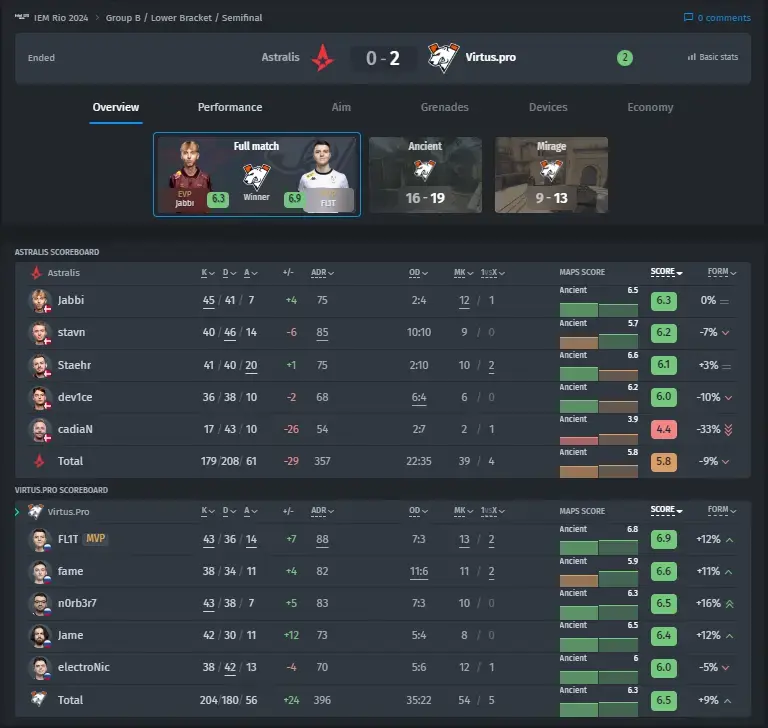Sort Astralis scoreboard by D column
This screenshot has height=728, width=768.
pyautogui.click(x=229, y=273)
